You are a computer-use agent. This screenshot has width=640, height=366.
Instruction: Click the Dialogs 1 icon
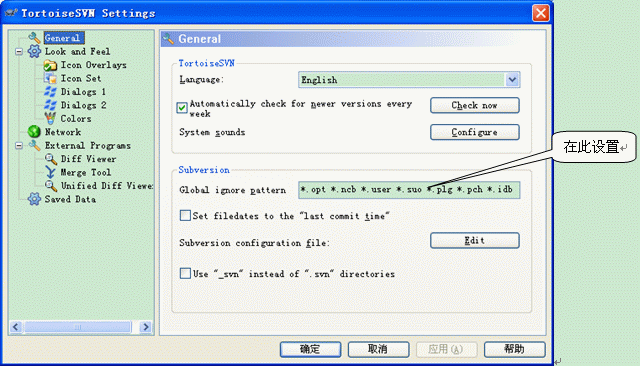[50, 92]
